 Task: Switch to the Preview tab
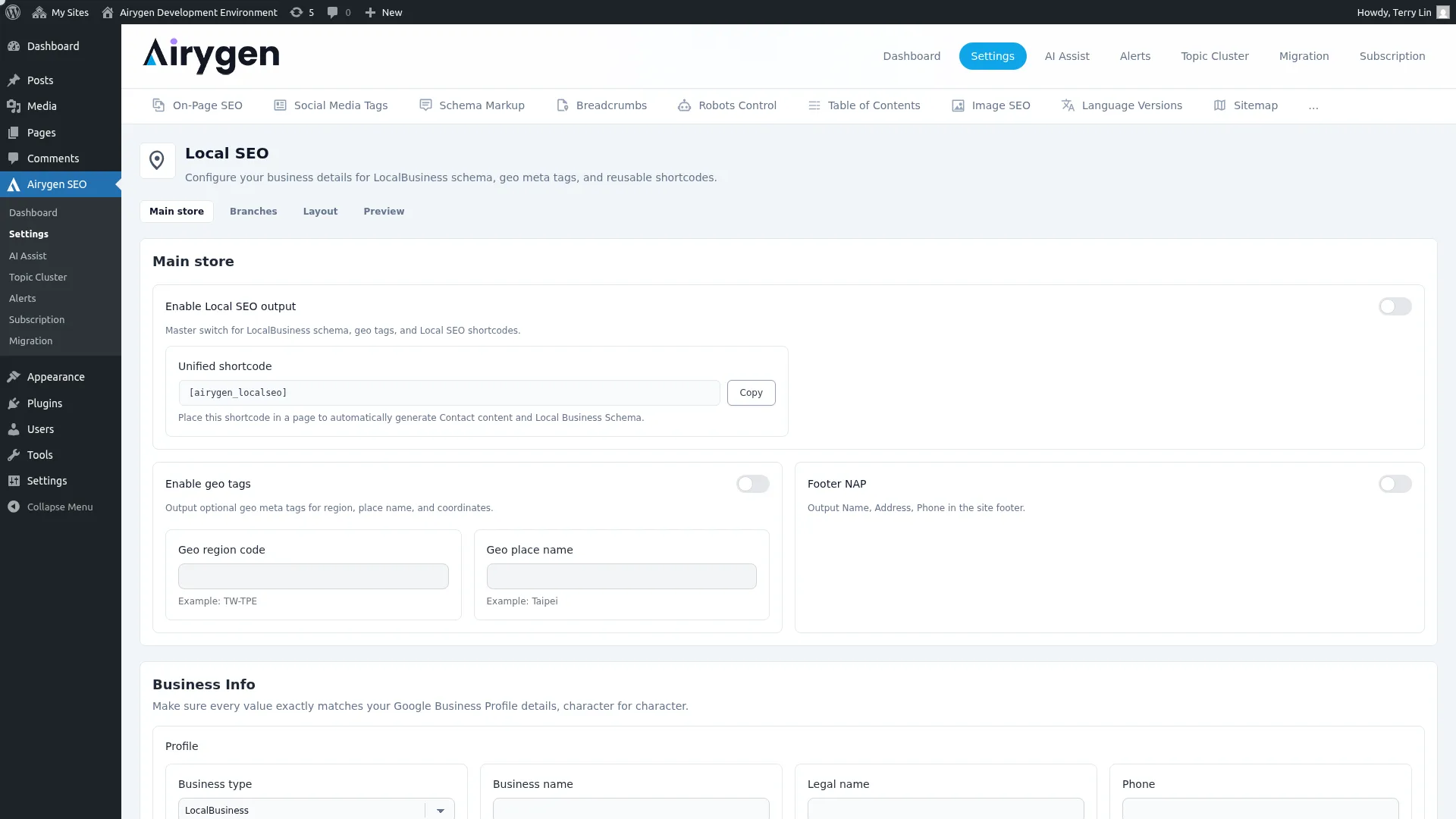pyautogui.click(x=384, y=212)
